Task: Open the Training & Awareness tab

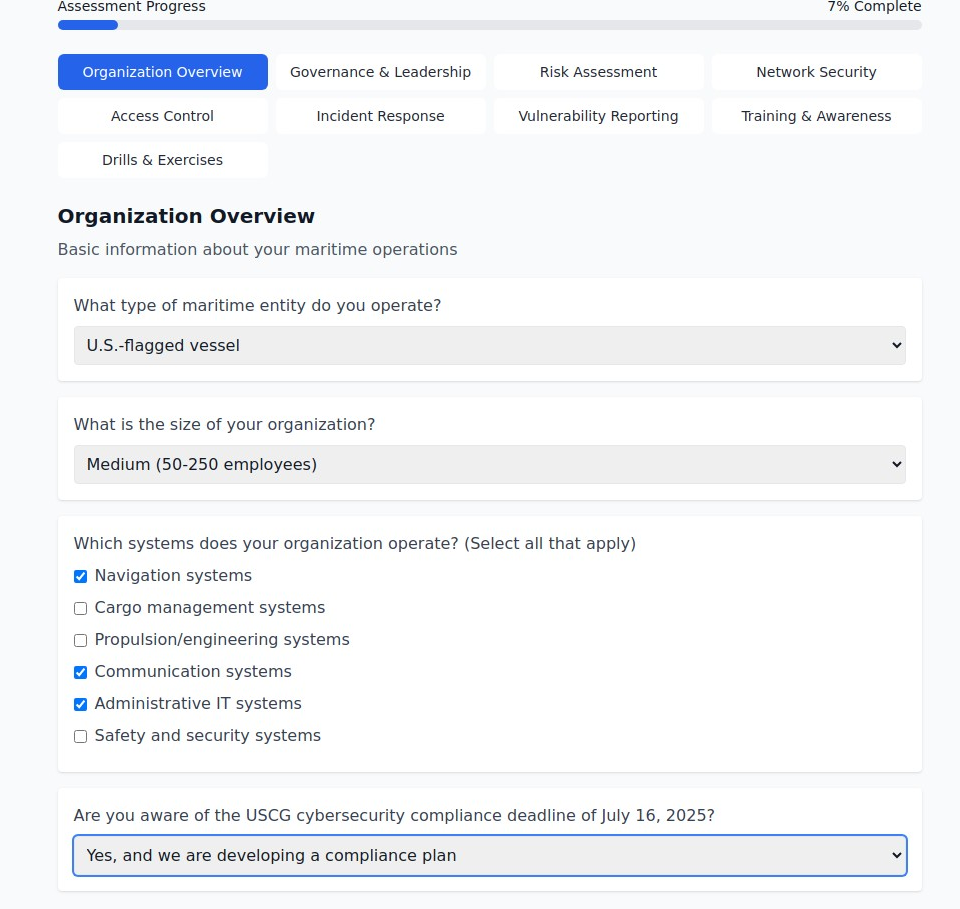Action: tap(816, 116)
